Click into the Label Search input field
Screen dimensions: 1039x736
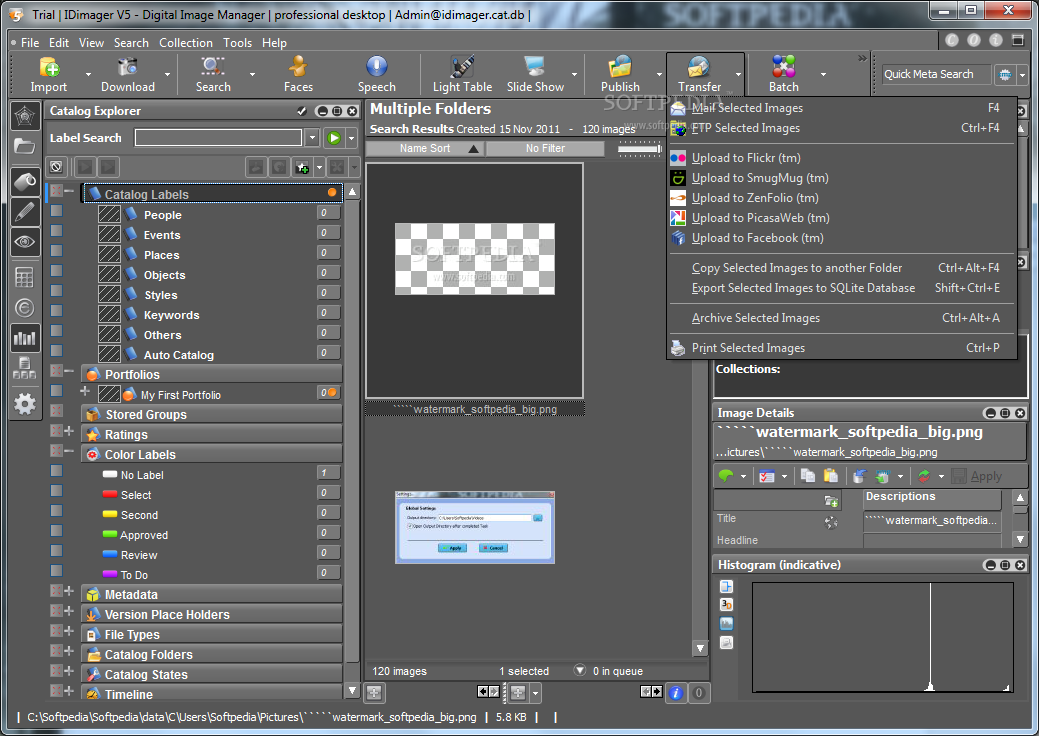pyautogui.click(x=219, y=138)
